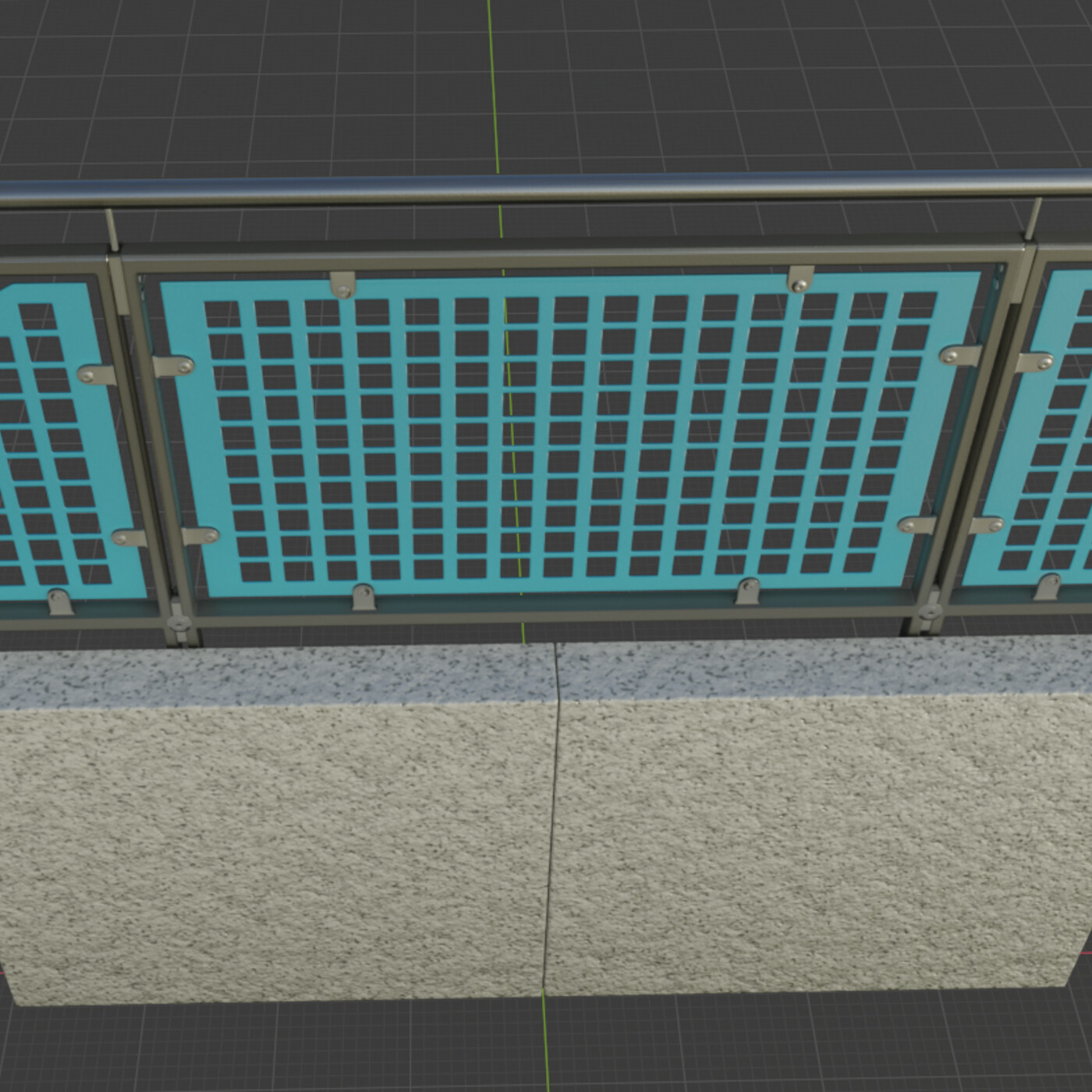Select the lower left side clamp of center panel
Screen dimensions: 1092x1092
click(200, 536)
